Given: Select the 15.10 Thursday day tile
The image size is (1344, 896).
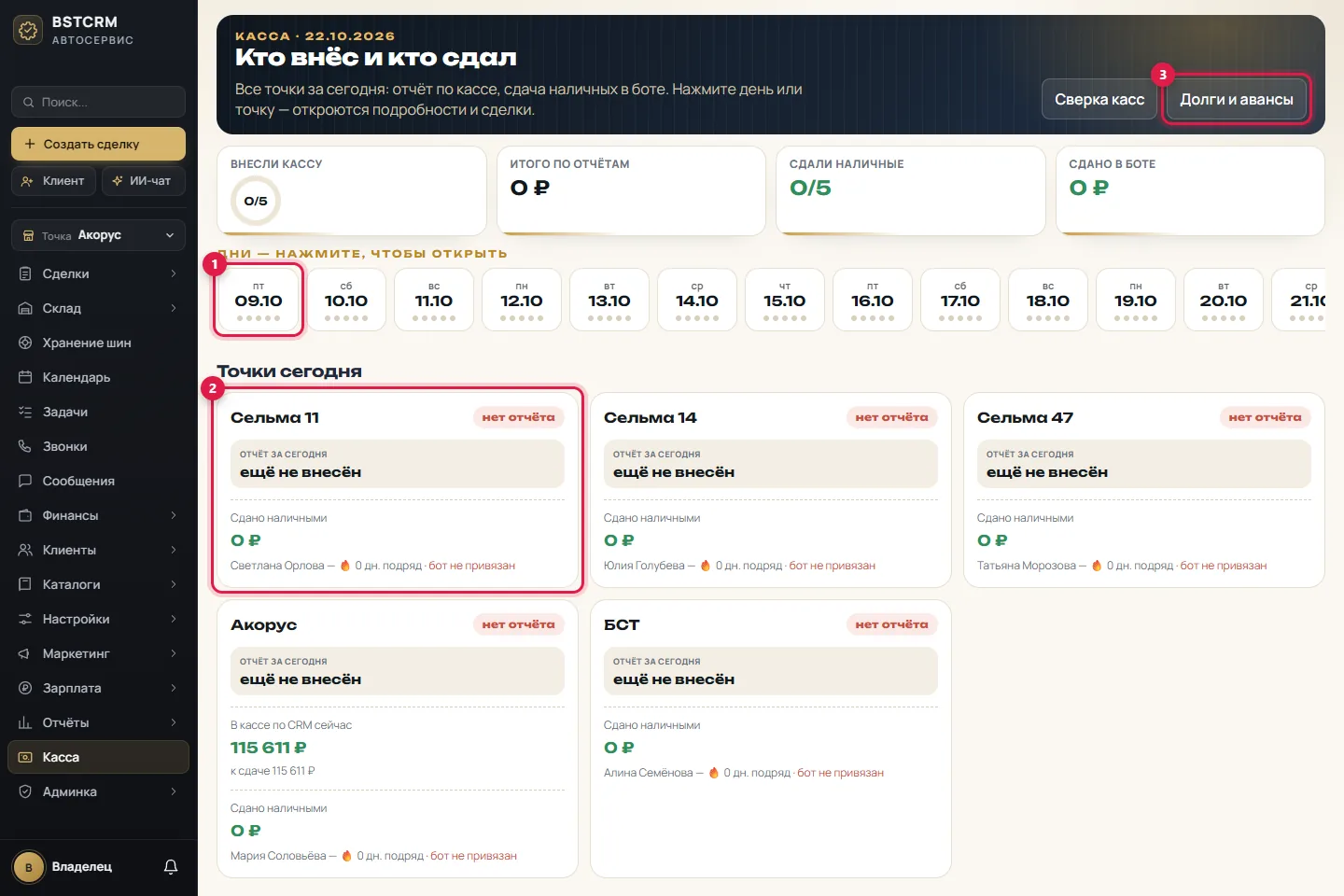Looking at the screenshot, I should click(x=785, y=300).
